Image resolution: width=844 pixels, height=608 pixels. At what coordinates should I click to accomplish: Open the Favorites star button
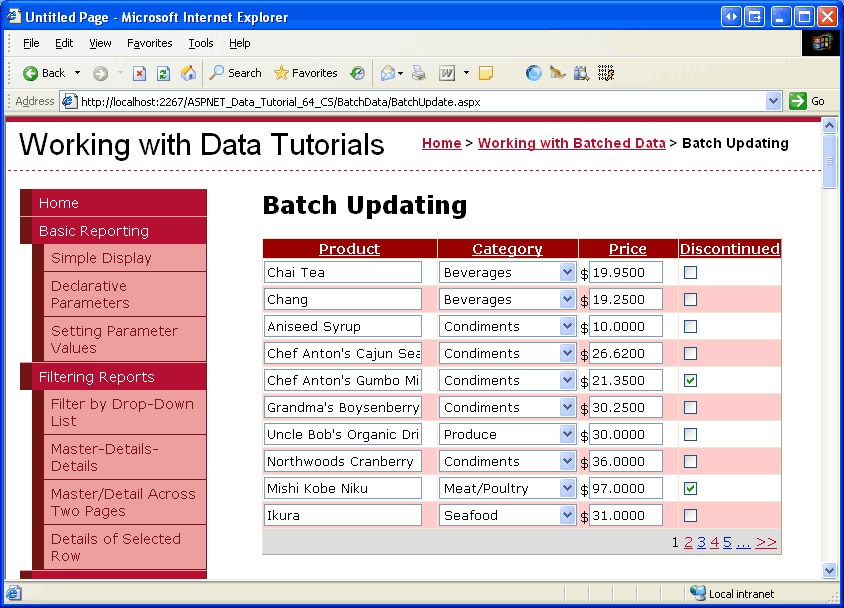point(306,73)
